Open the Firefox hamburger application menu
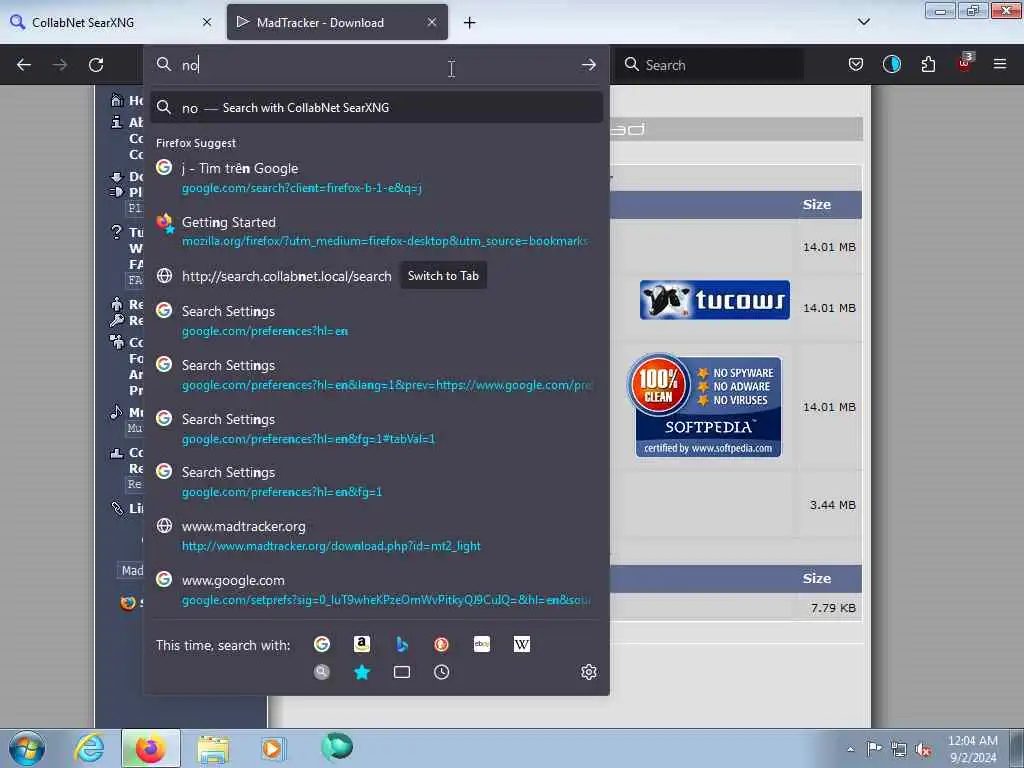The width and height of the screenshot is (1024, 768). 1000,65
